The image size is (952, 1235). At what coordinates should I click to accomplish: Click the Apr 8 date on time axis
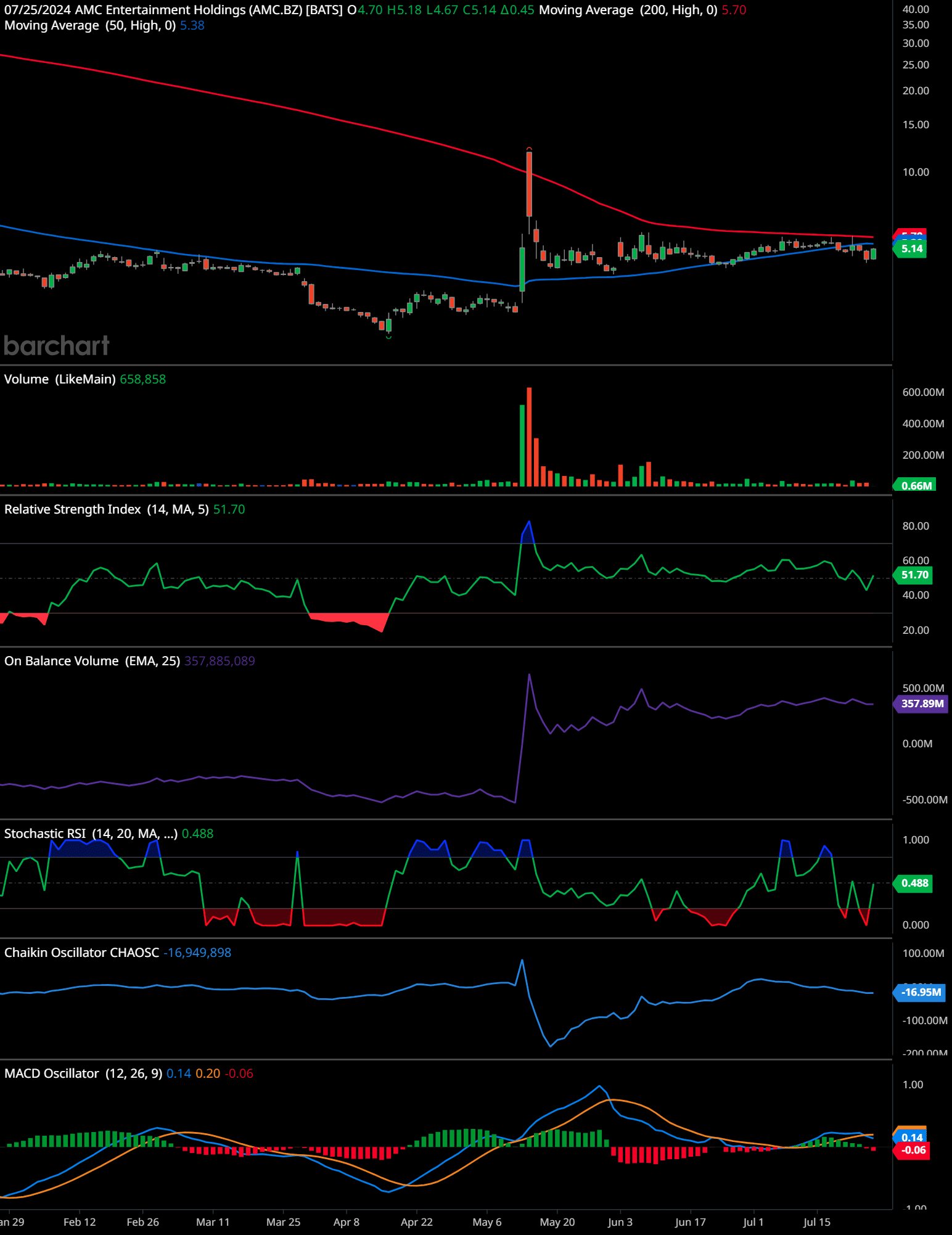[x=346, y=1222]
